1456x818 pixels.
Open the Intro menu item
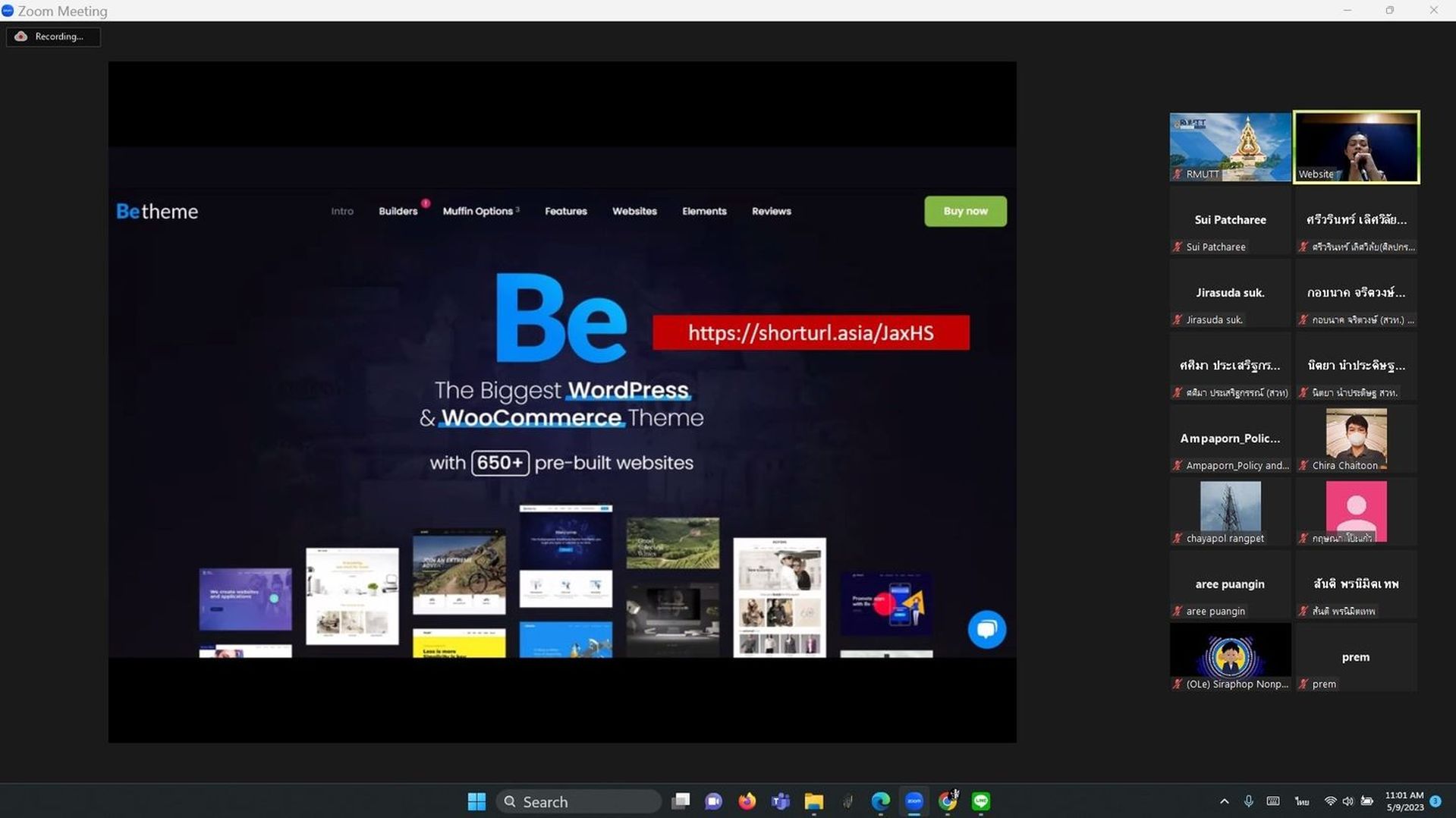[342, 211]
